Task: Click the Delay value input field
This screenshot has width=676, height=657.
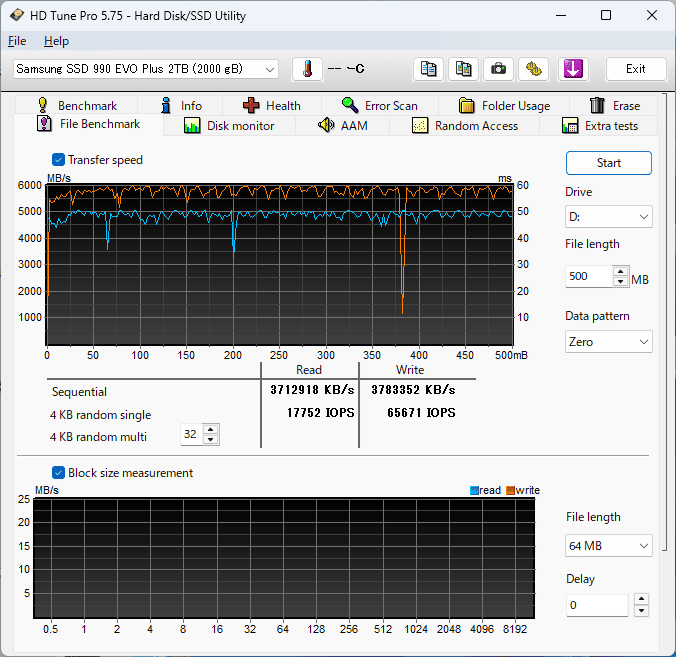Action: coord(597,606)
